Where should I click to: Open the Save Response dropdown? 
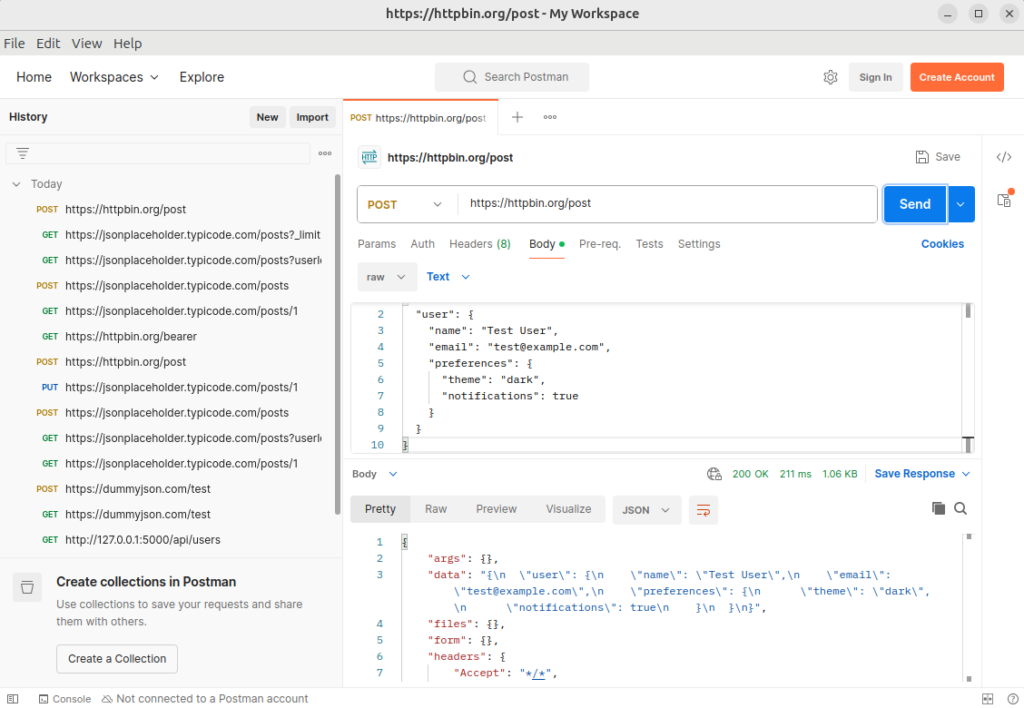coord(922,474)
